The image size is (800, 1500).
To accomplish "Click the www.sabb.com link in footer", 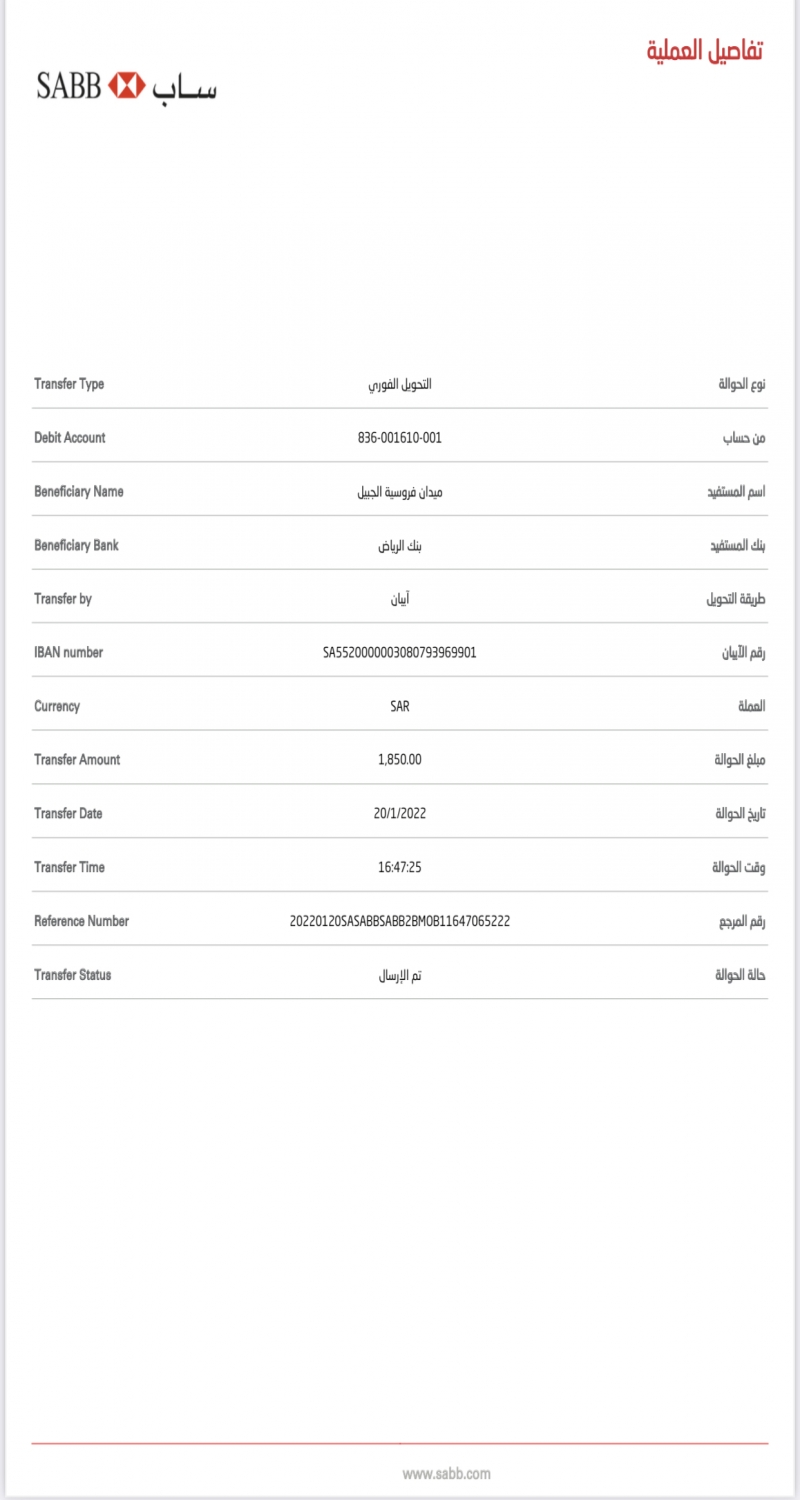I will (x=447, y=1473).
